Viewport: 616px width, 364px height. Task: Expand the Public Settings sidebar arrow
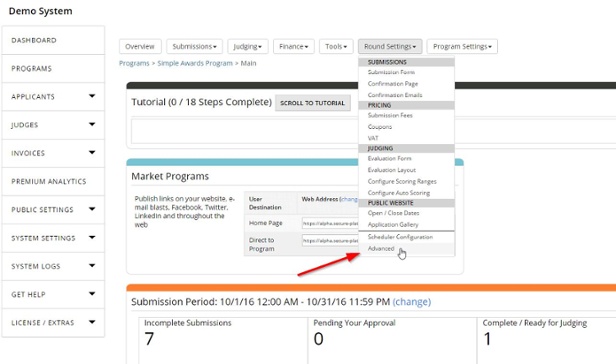pyautogui.click(x=92, y=209)
